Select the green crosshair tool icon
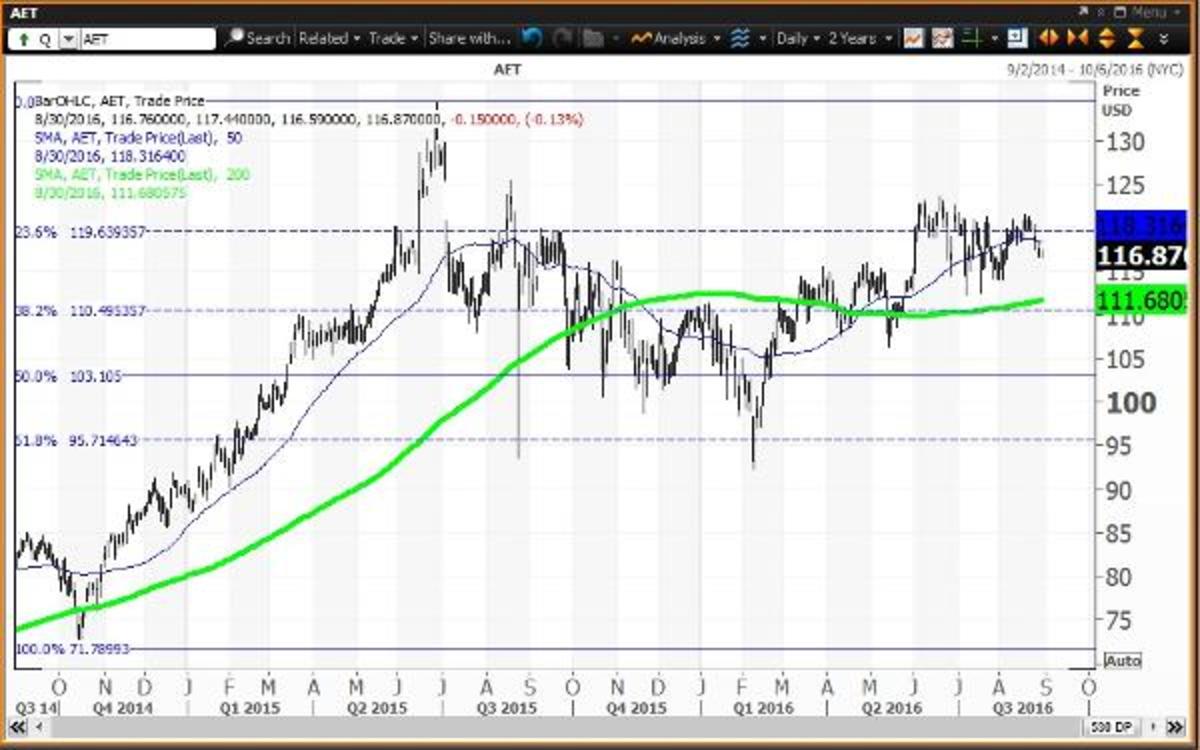This screenshot has width=1200, height=750. 971,38
